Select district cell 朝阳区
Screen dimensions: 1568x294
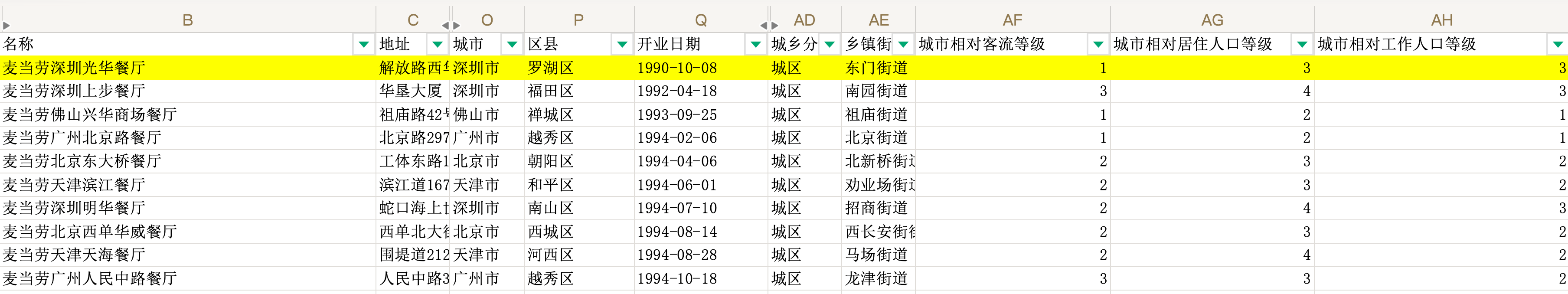pos(579,161)
